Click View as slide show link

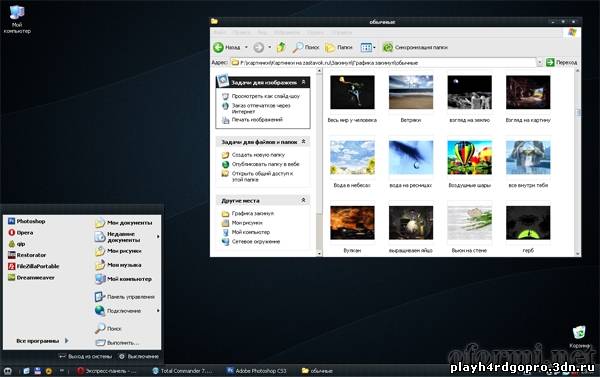[266, 96]
